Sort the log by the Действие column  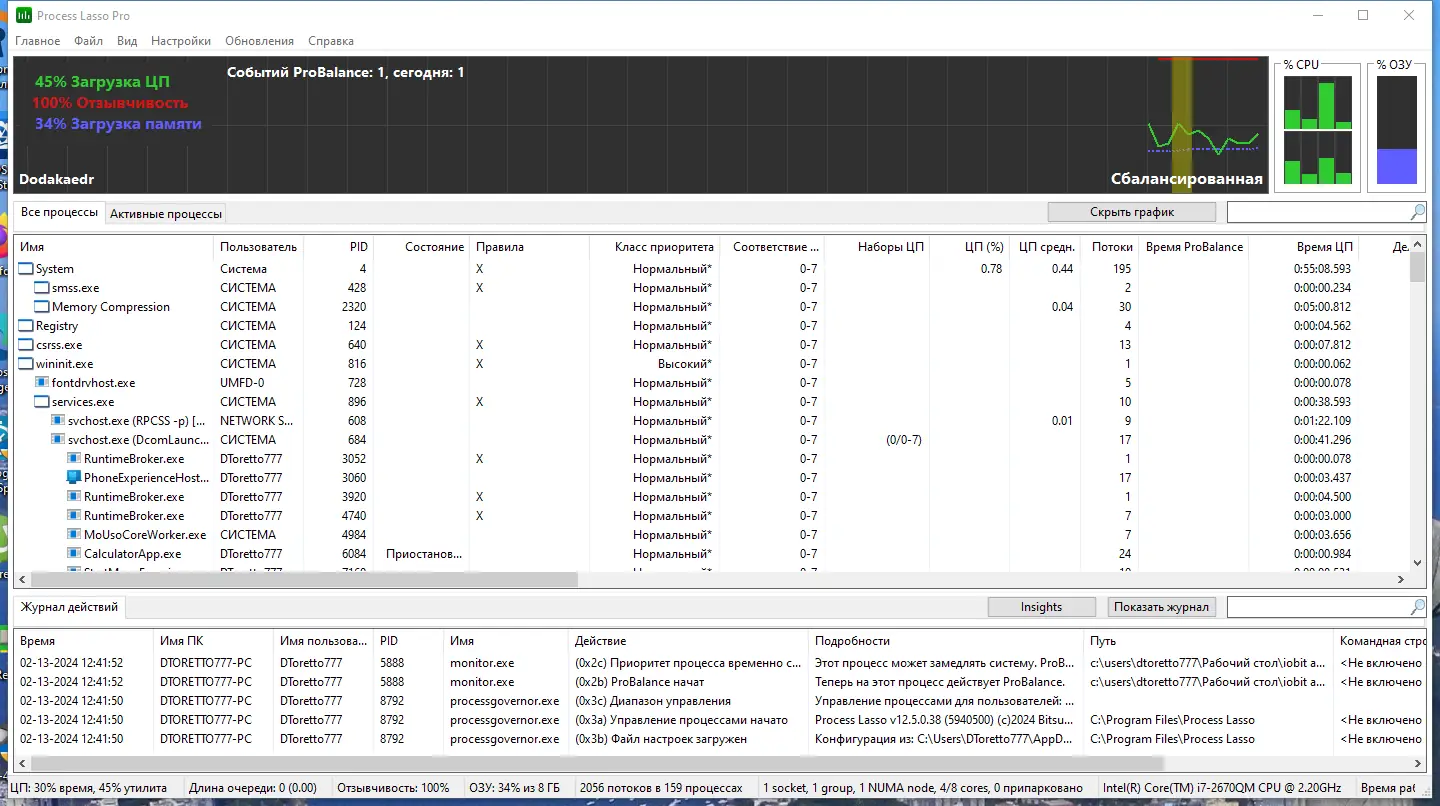(x=688, y=641)
